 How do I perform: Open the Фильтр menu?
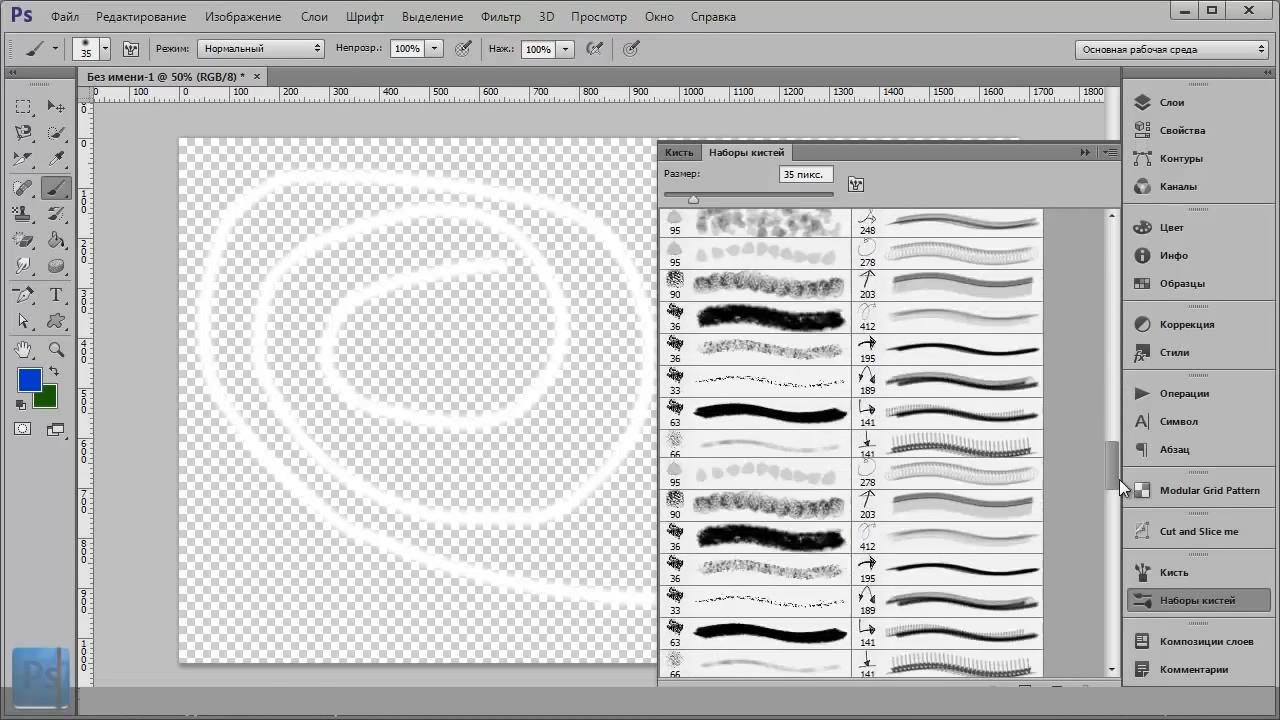pyautogui.click(x=500, y=17)
